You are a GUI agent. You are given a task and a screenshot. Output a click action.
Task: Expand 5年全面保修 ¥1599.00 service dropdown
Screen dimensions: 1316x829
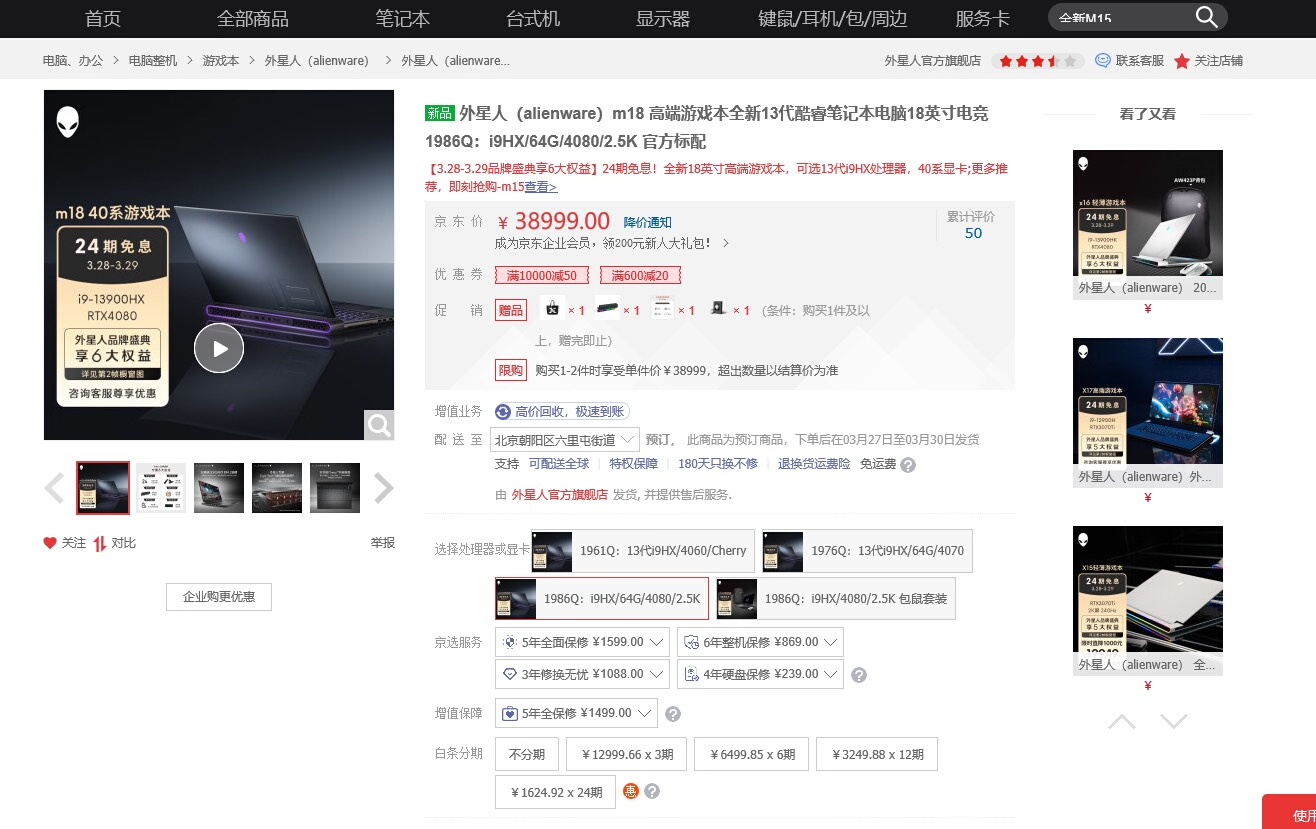(582, 642)
